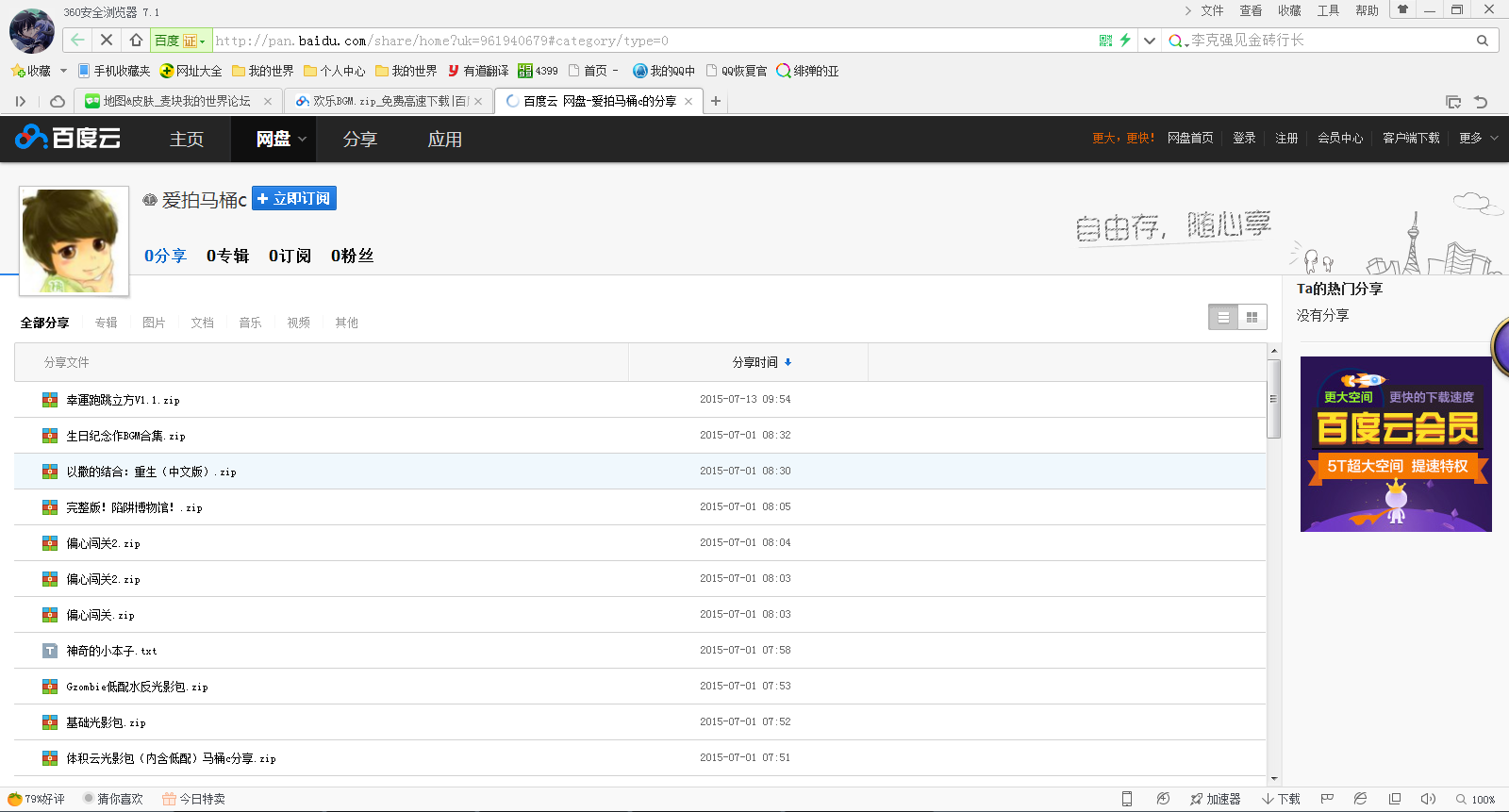The height and width of the screenshot is (812, 1509).
Task: Click the text file icon of 神奇的小本子.txt
Action: click(x=50, y=651)
